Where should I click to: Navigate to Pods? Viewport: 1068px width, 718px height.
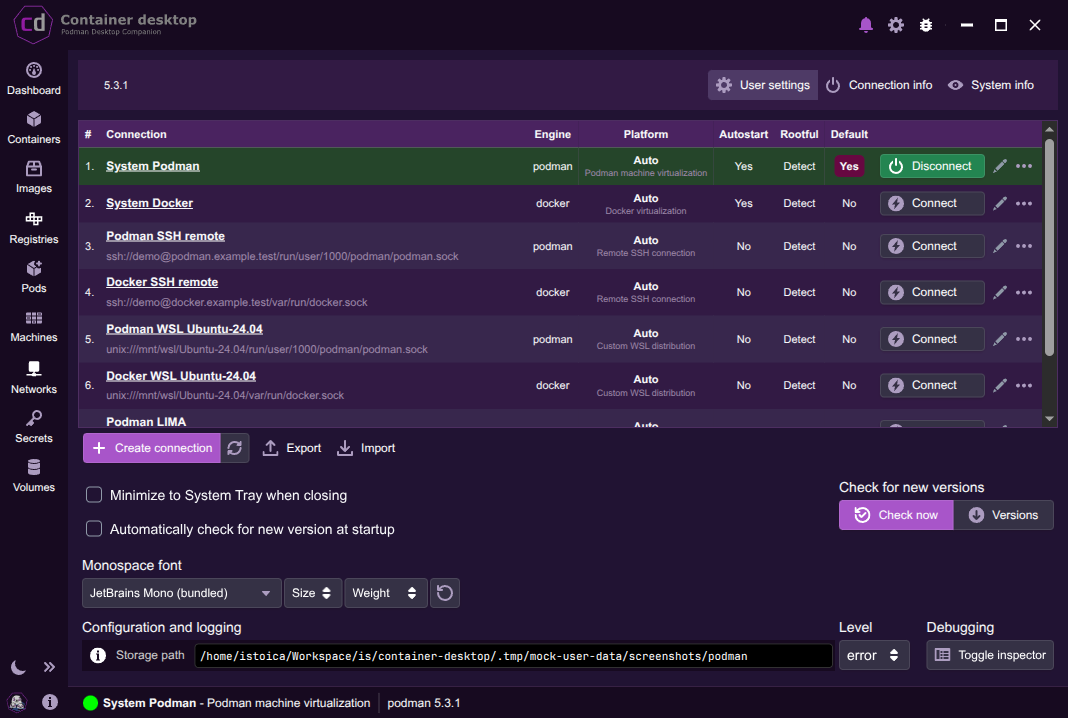pos(33,277)
